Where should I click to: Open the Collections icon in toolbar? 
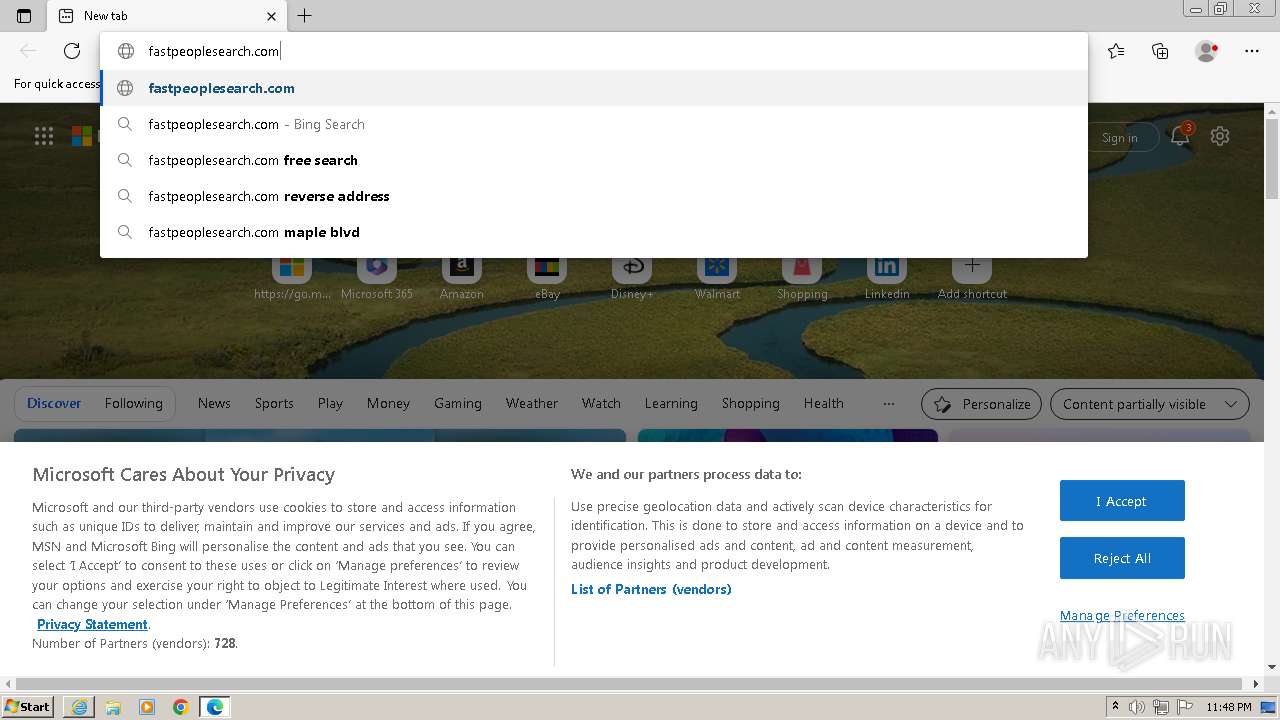click(x=1160, y=51)
